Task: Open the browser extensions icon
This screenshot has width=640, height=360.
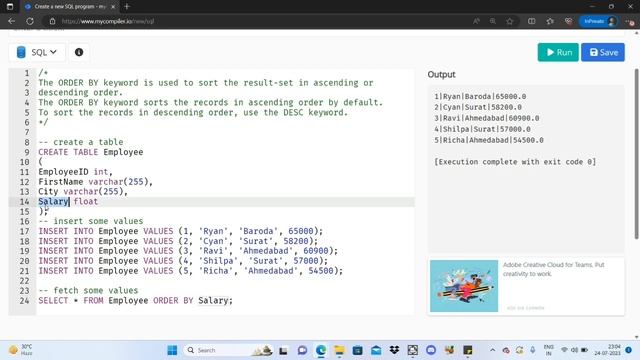Action: pyautogui.click(x=550, y=21)
